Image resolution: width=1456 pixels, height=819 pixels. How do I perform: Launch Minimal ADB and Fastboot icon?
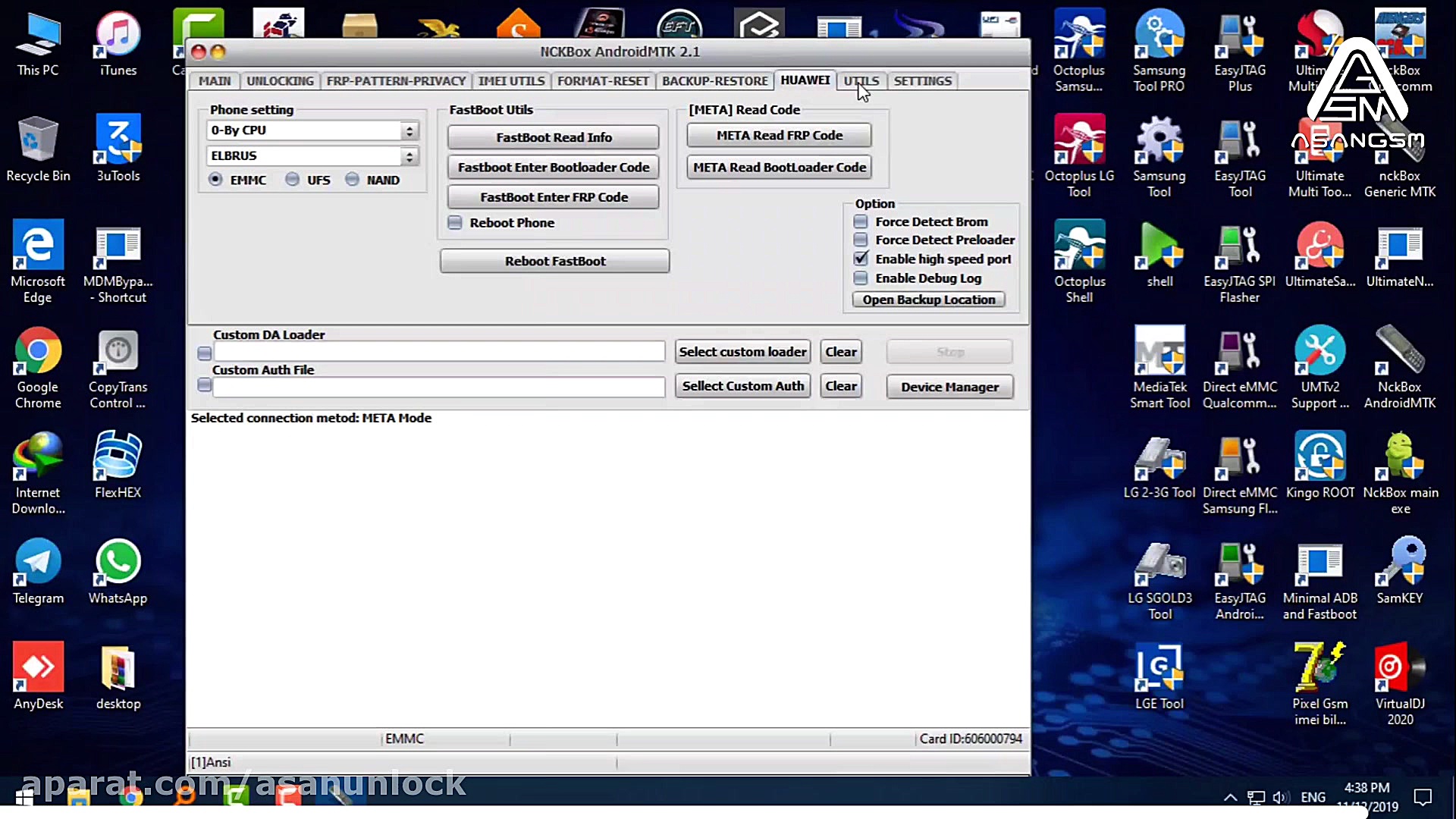click(x=1319, y=579)
